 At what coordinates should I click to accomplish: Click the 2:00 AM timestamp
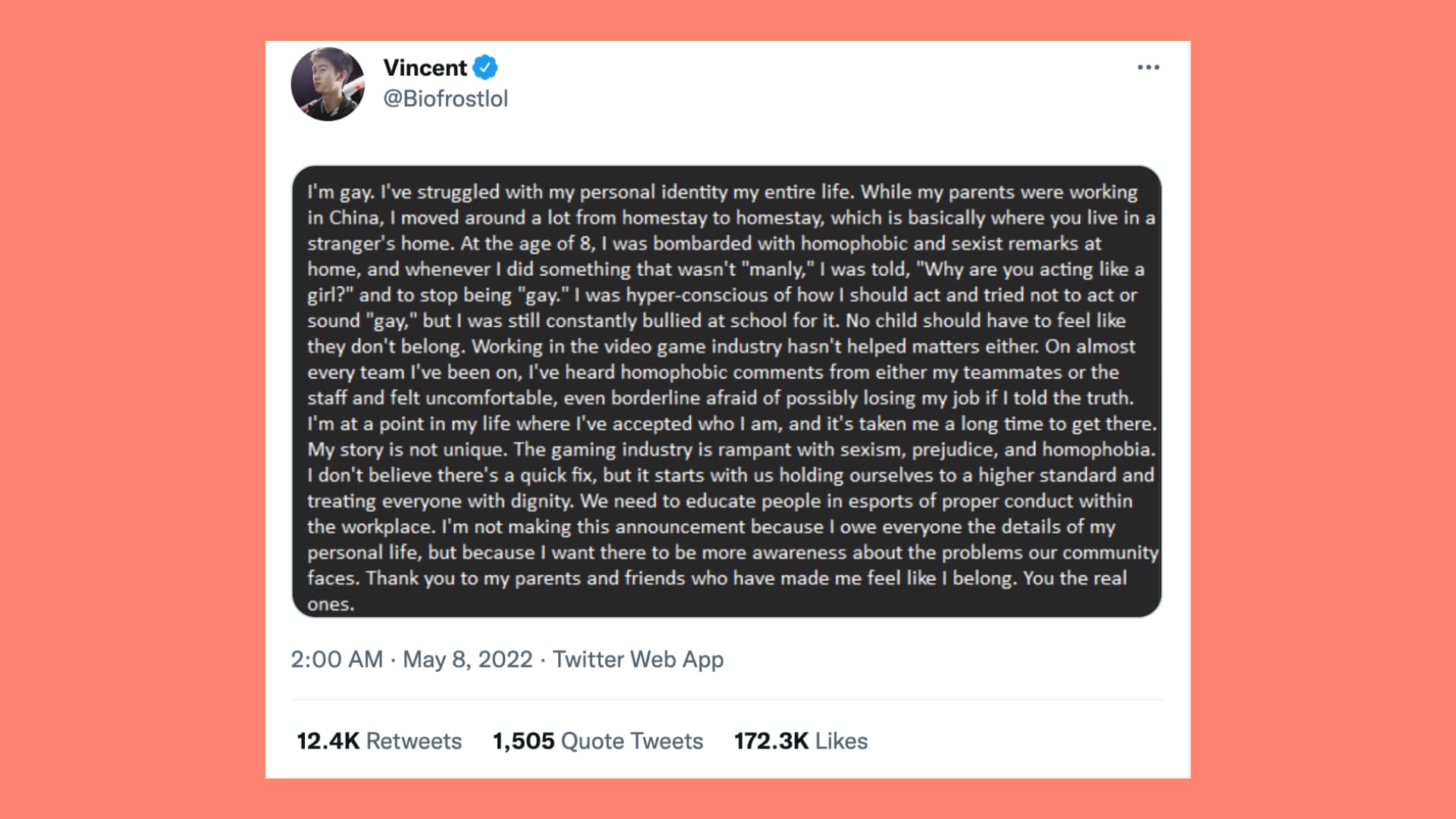pos(337,659)
